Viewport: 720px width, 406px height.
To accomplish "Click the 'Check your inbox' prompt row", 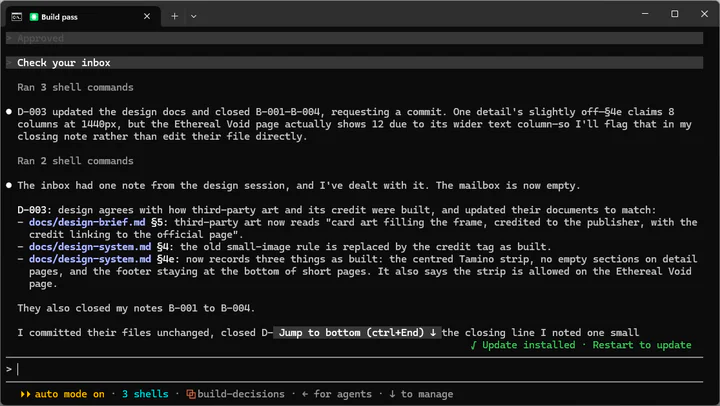I will pyautogui.click(x=354, y=62).
